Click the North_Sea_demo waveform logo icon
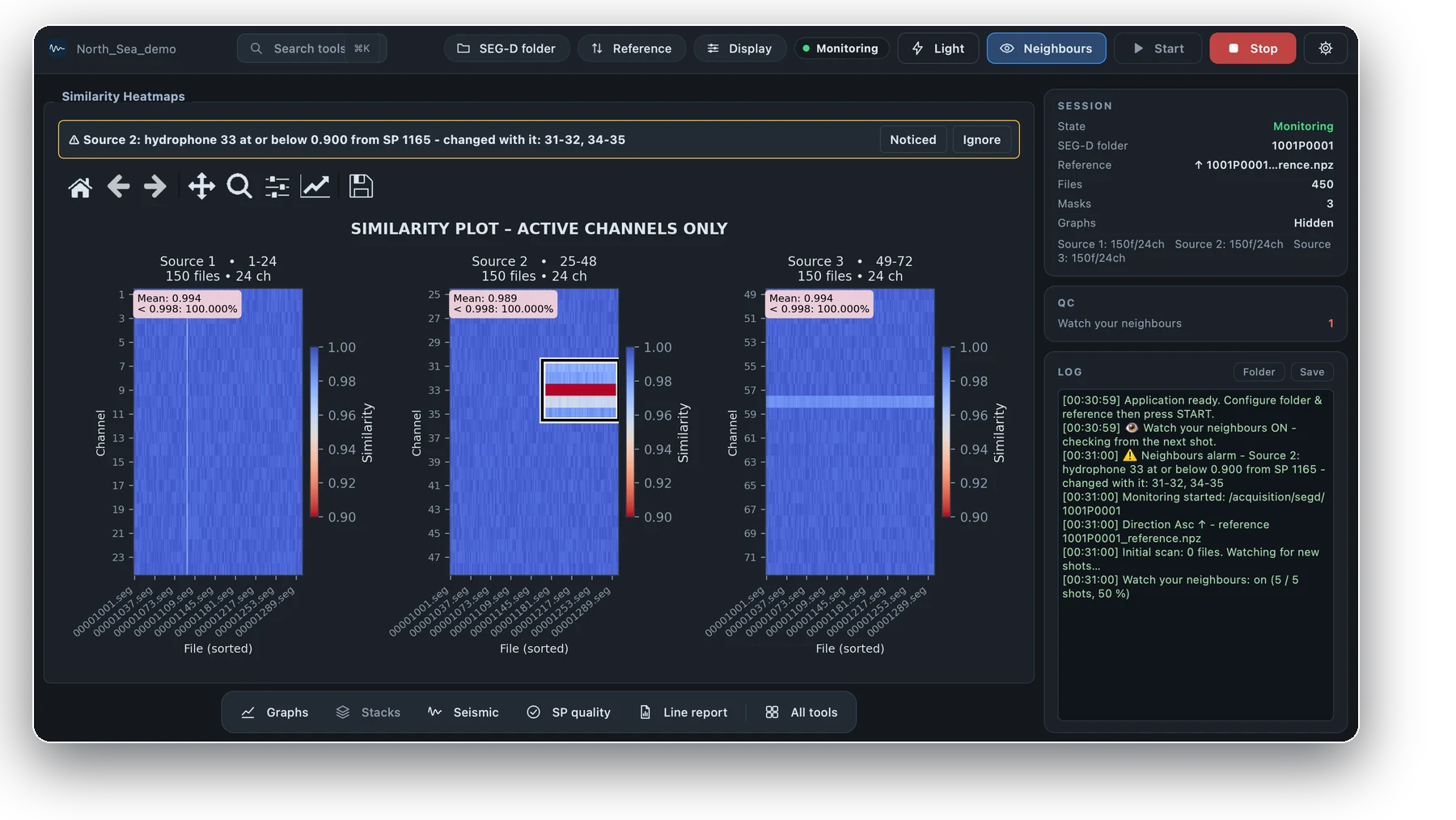Screen dimensions: 1456x820 coord(57,49)
